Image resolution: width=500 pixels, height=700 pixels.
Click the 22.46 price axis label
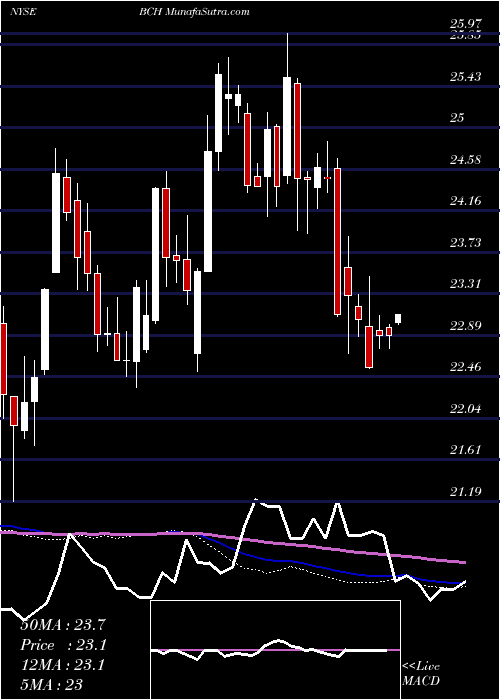466,367
